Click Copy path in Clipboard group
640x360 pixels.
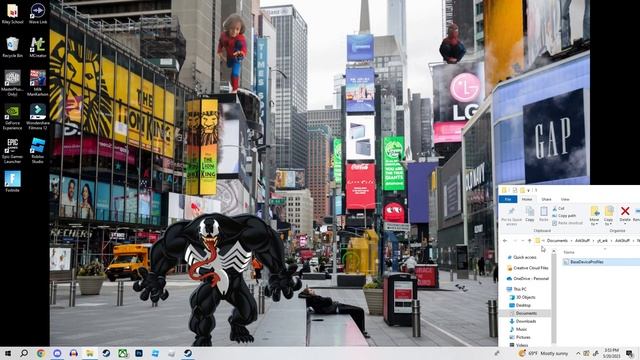564,216
